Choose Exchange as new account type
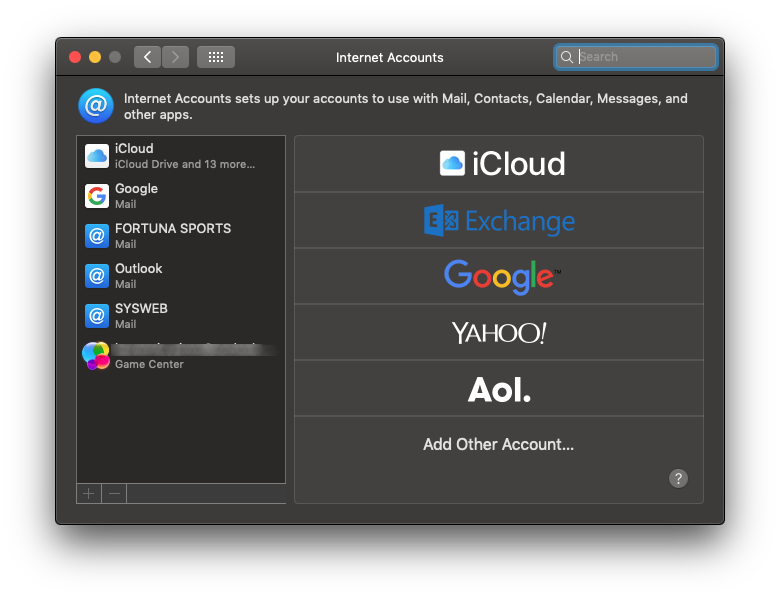780x598 pixels. pos(499,220)
